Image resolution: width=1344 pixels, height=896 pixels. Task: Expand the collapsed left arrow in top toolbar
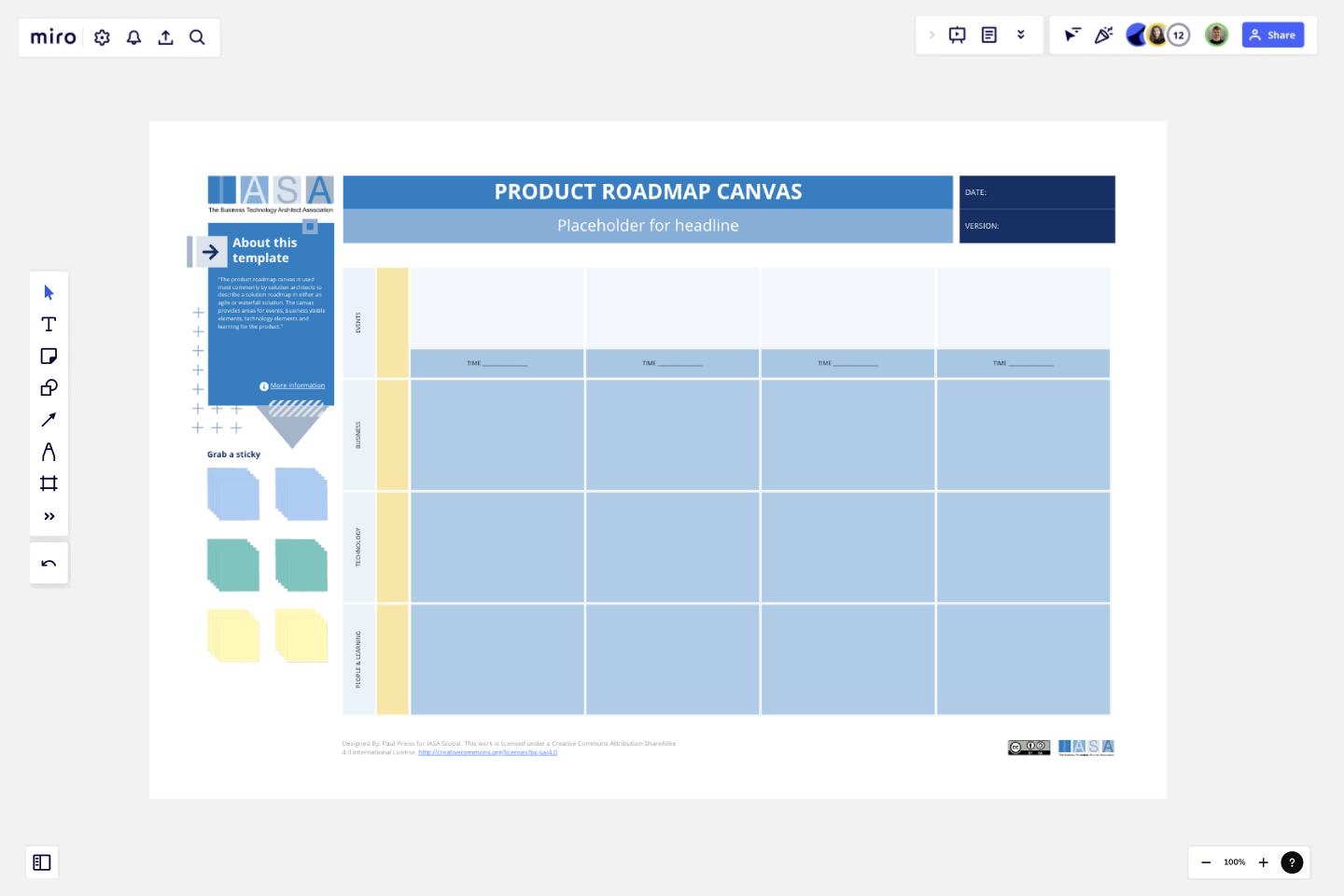point(932,34)
